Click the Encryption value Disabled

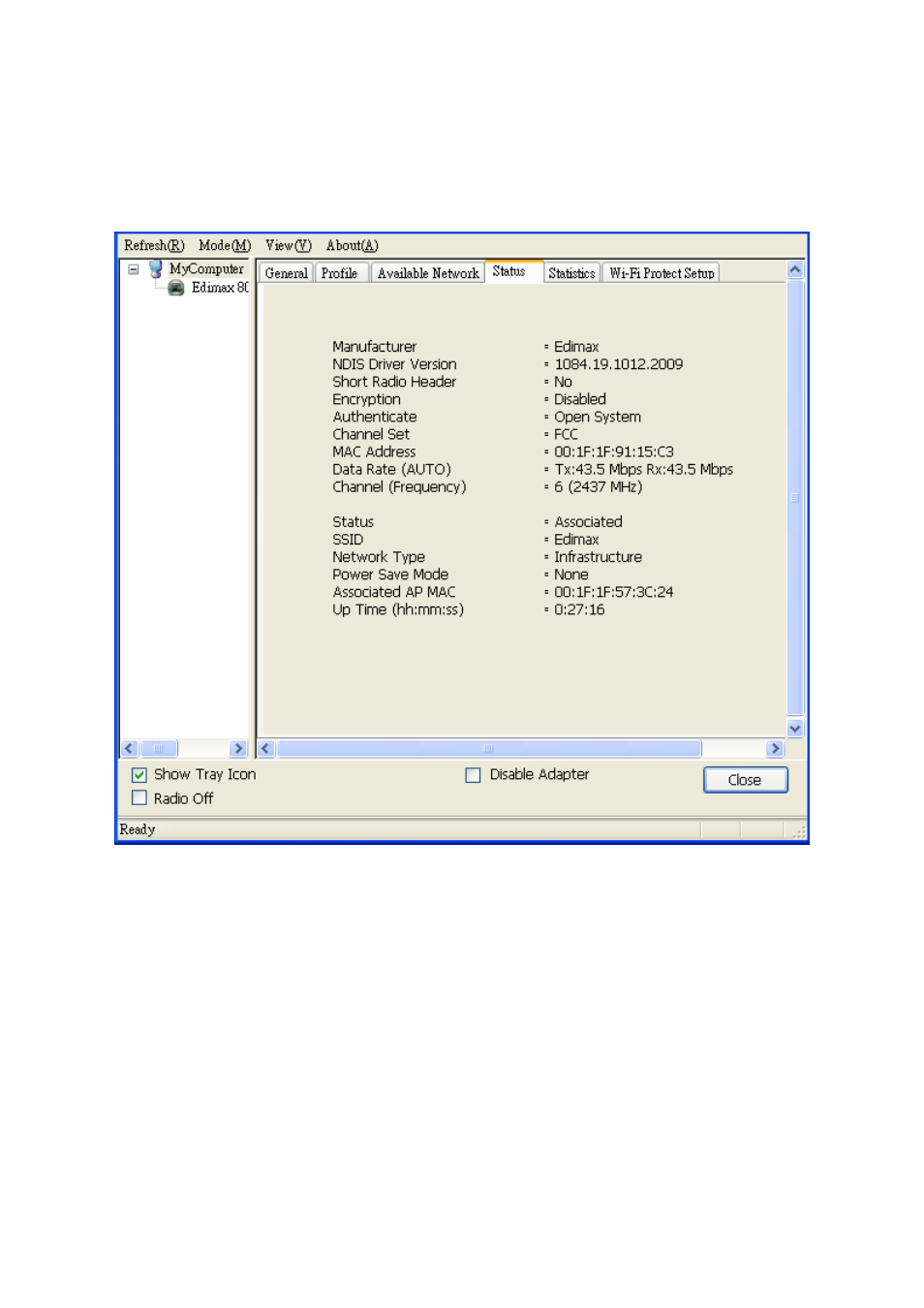[x=580, y=400]
